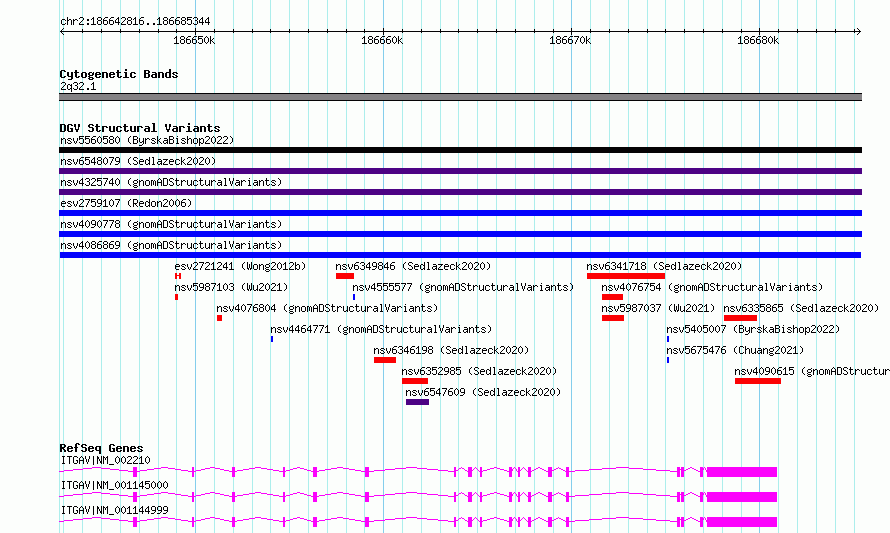Click the DGV Structural Variants track title
This screenshot has height=533, width=890.
140,128
